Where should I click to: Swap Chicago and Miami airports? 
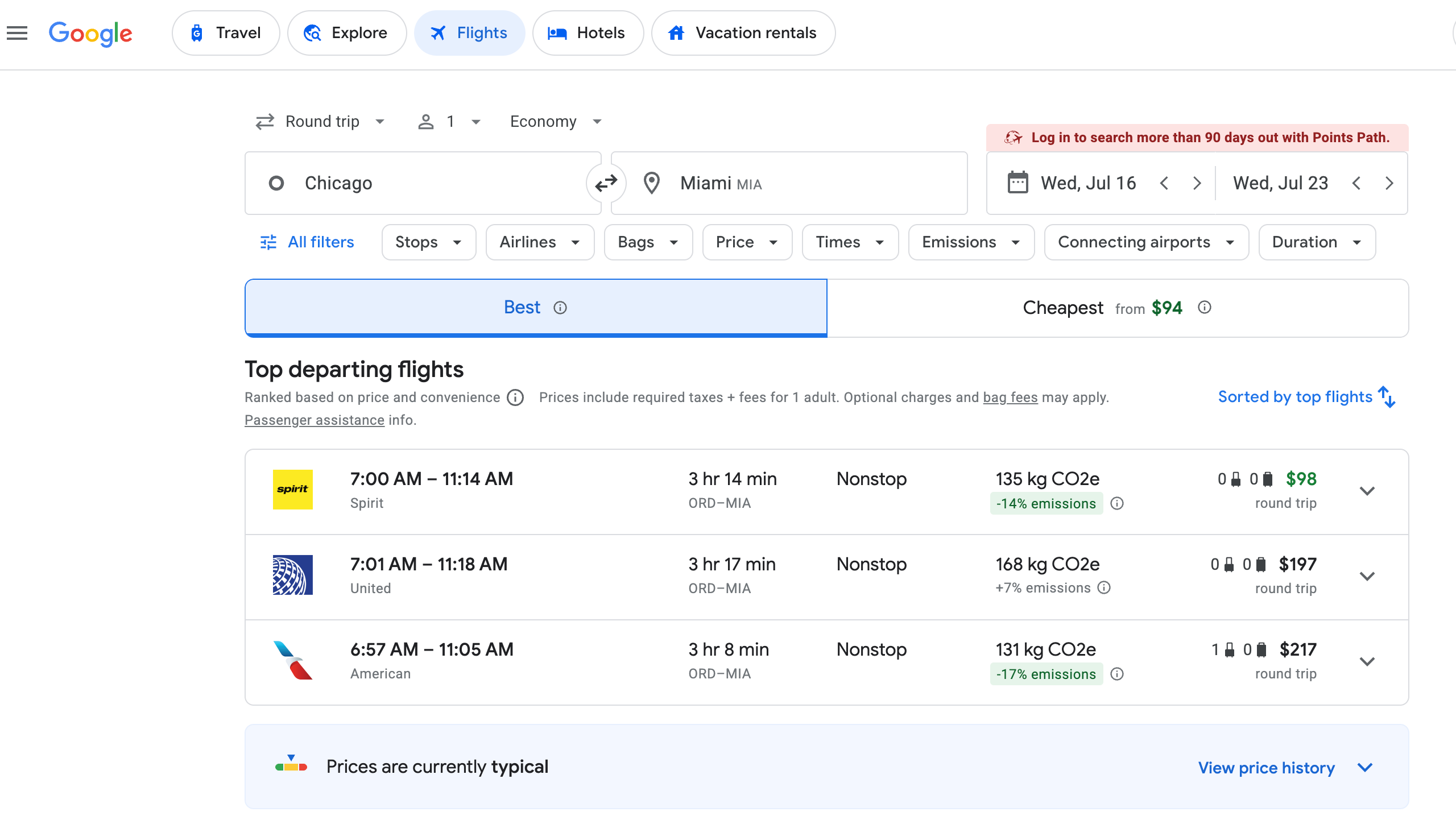(606, 183)
